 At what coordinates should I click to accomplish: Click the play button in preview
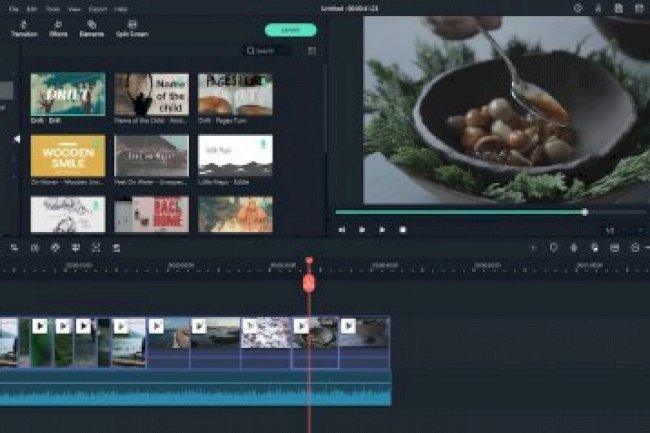382,230
